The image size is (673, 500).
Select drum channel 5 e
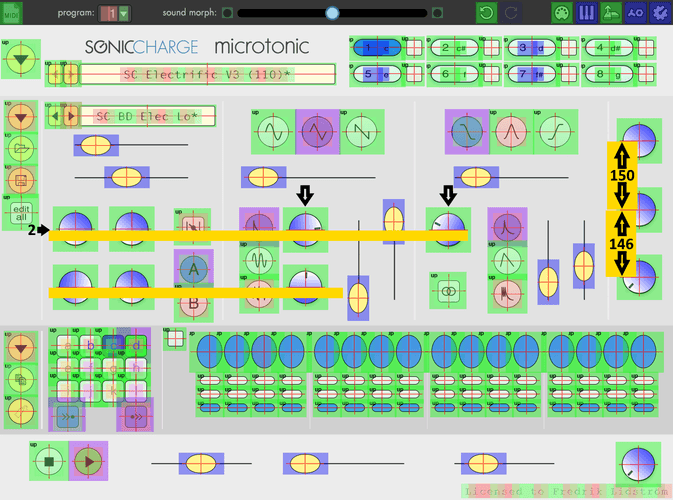(377, 74)
